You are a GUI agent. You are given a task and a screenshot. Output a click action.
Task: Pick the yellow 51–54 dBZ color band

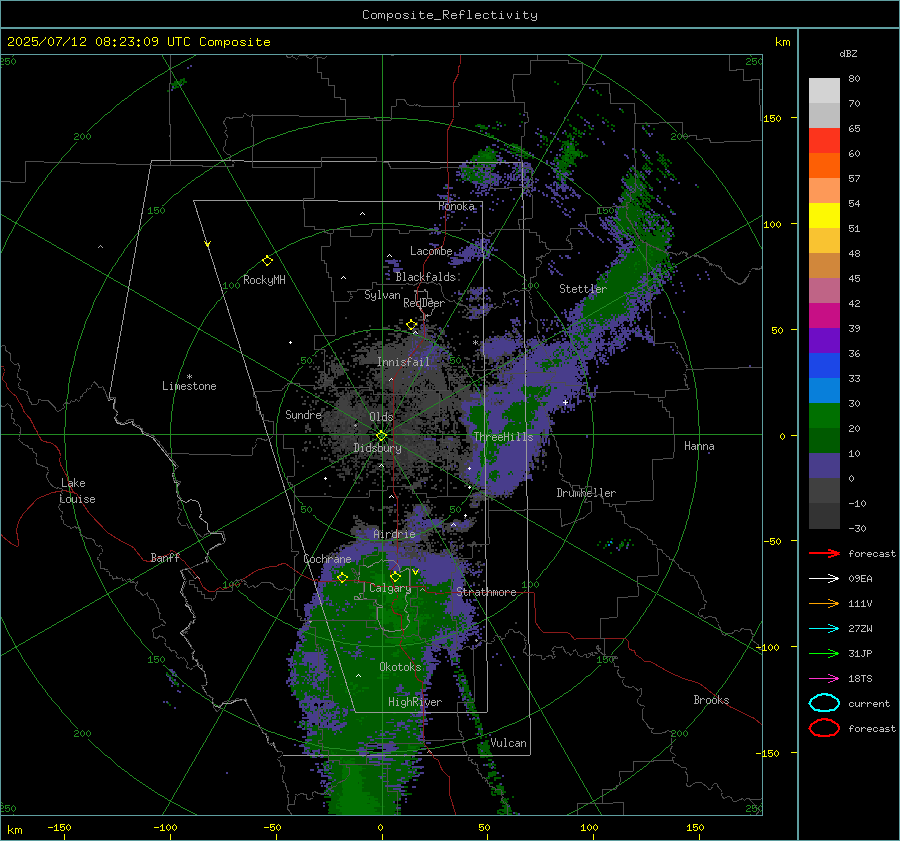click(x=824, y=216)
